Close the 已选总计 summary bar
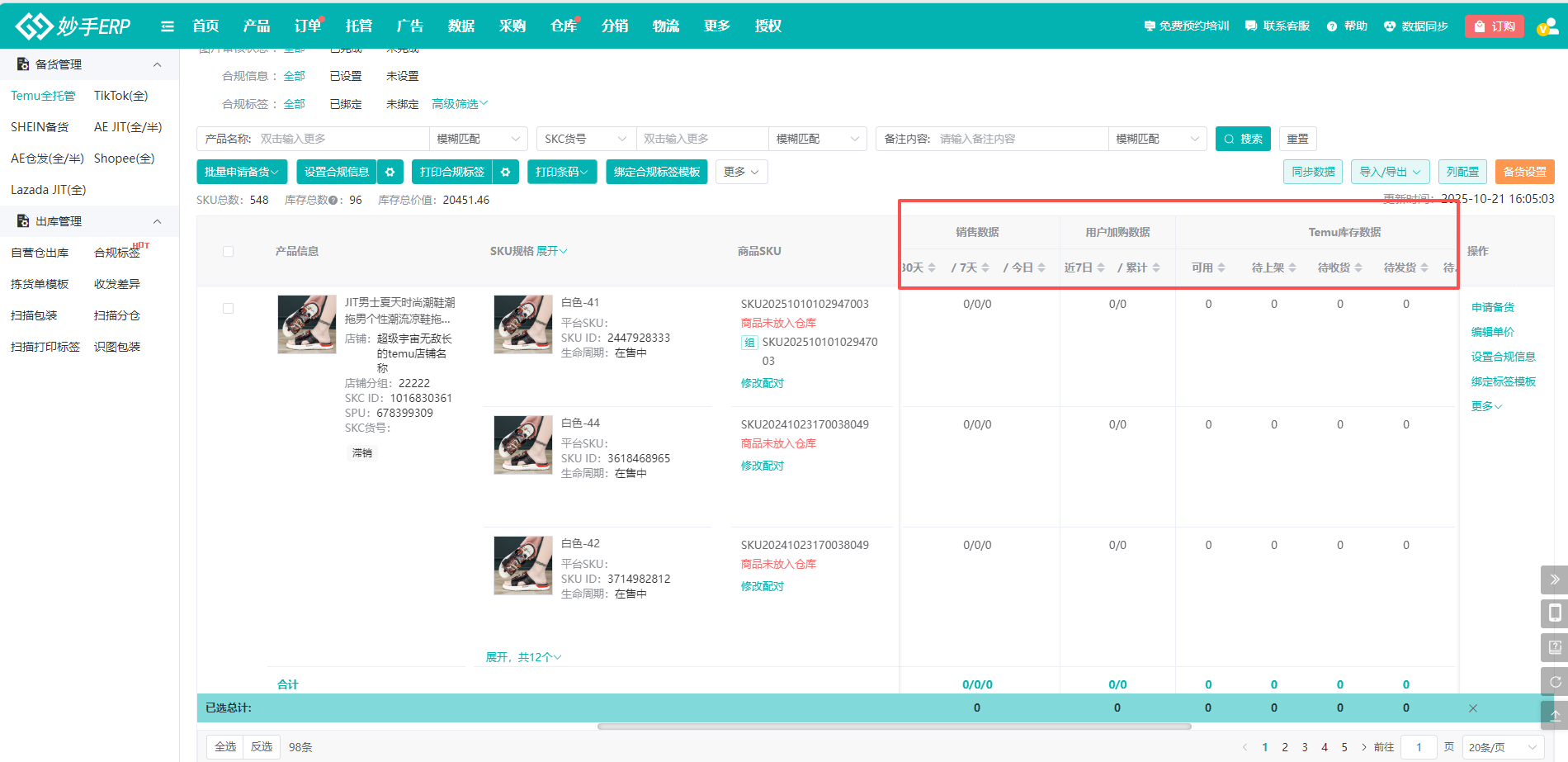 pos(1472,708)
